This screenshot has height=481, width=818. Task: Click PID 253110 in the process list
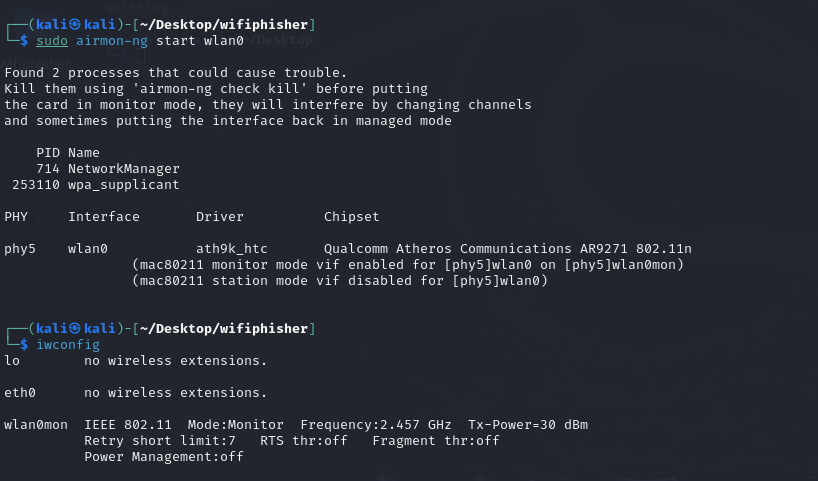pyautogui.click(x=36, y=185)
